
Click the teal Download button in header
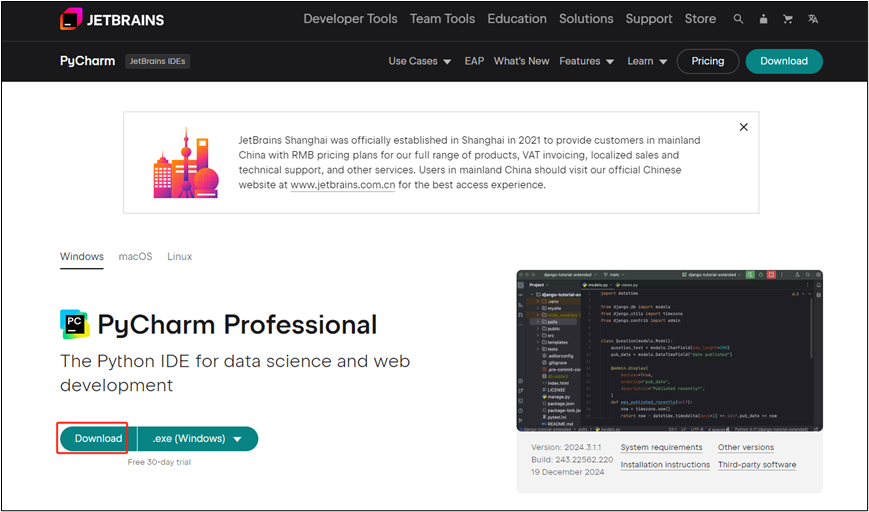pos(784,61)
